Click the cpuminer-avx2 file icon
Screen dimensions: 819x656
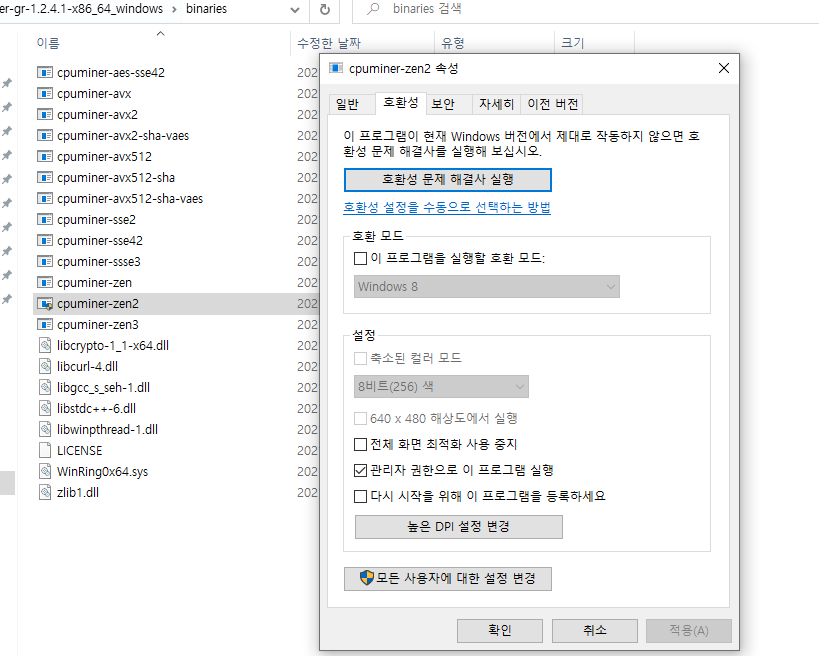(x=45, y=114)
